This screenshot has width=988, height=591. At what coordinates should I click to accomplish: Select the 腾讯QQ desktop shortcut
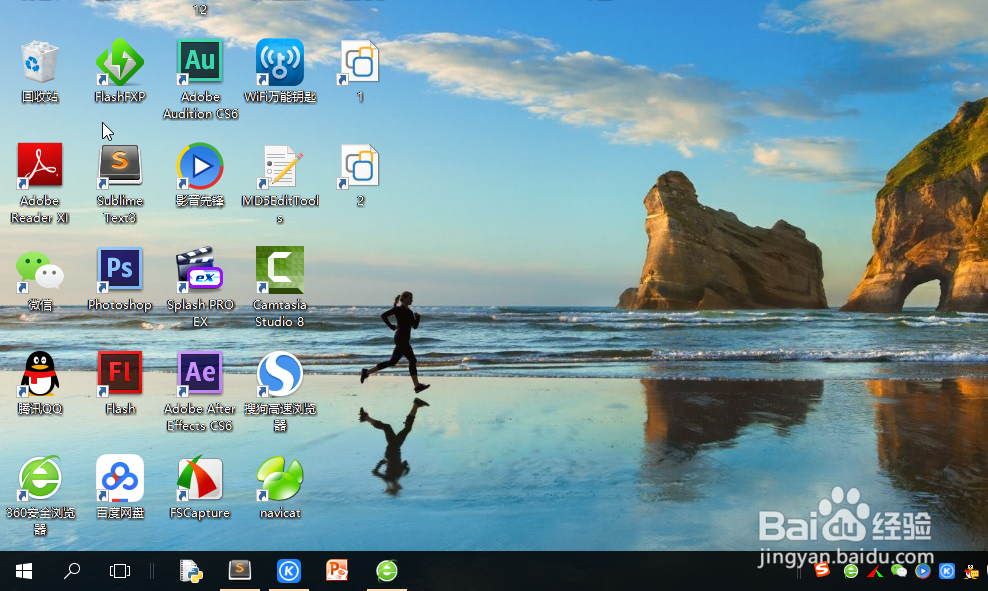click(40, 382)
